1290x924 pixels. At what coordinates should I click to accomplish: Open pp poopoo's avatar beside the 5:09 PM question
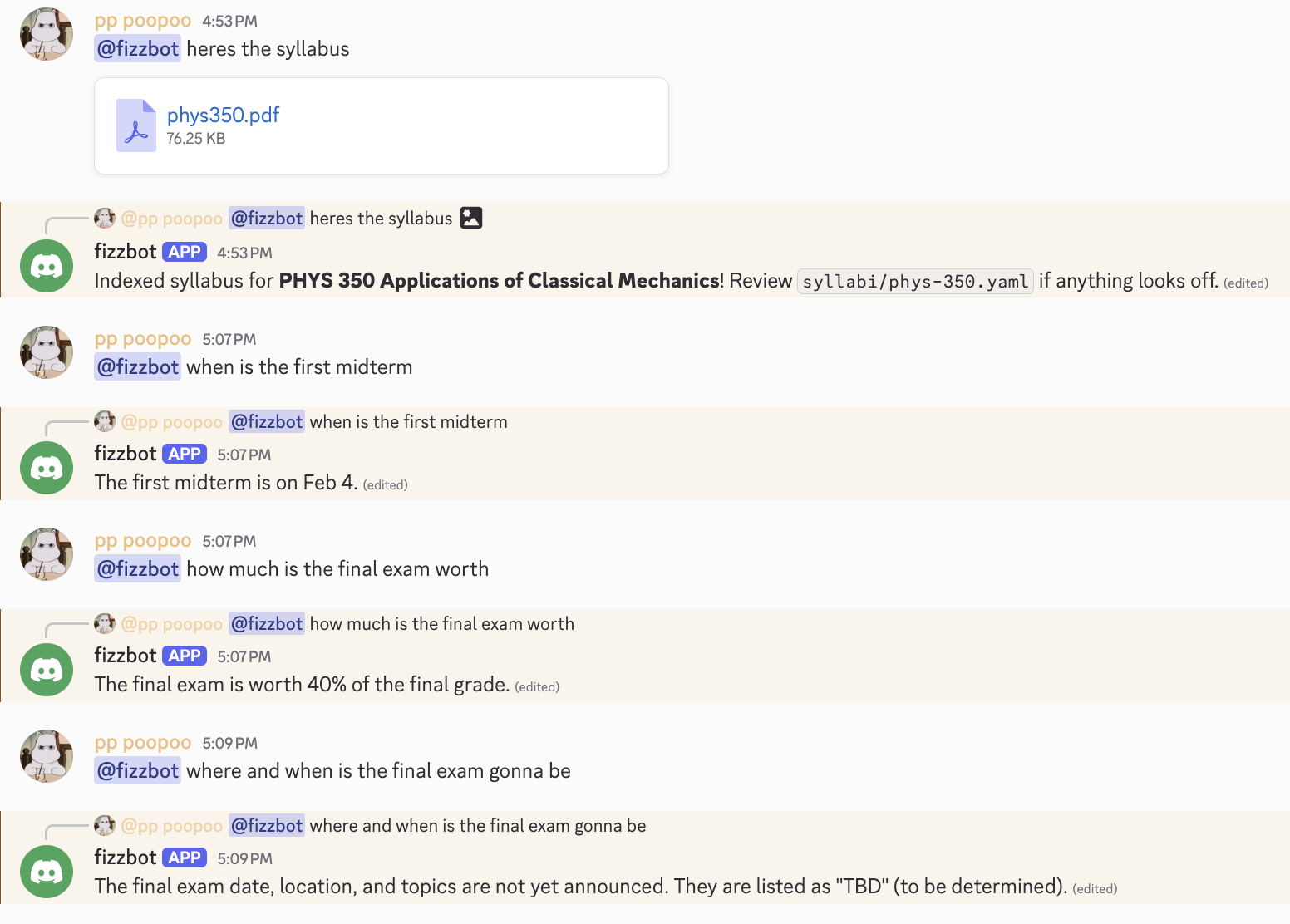click(47, 756)
